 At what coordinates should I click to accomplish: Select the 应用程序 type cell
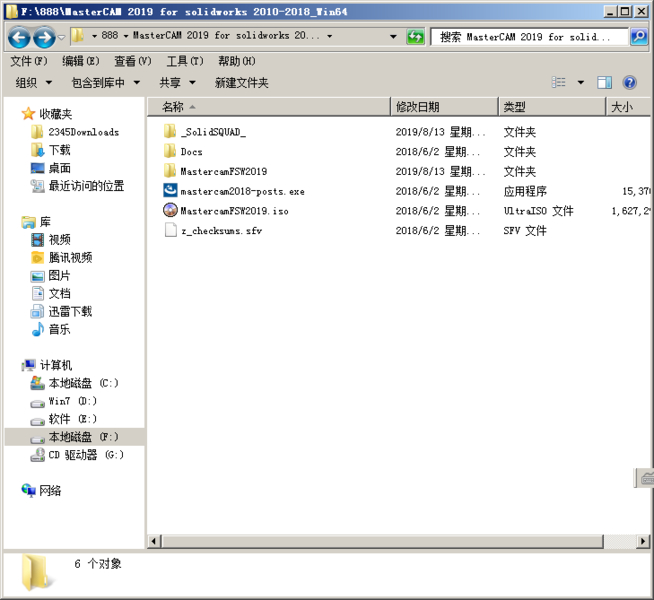525,191
